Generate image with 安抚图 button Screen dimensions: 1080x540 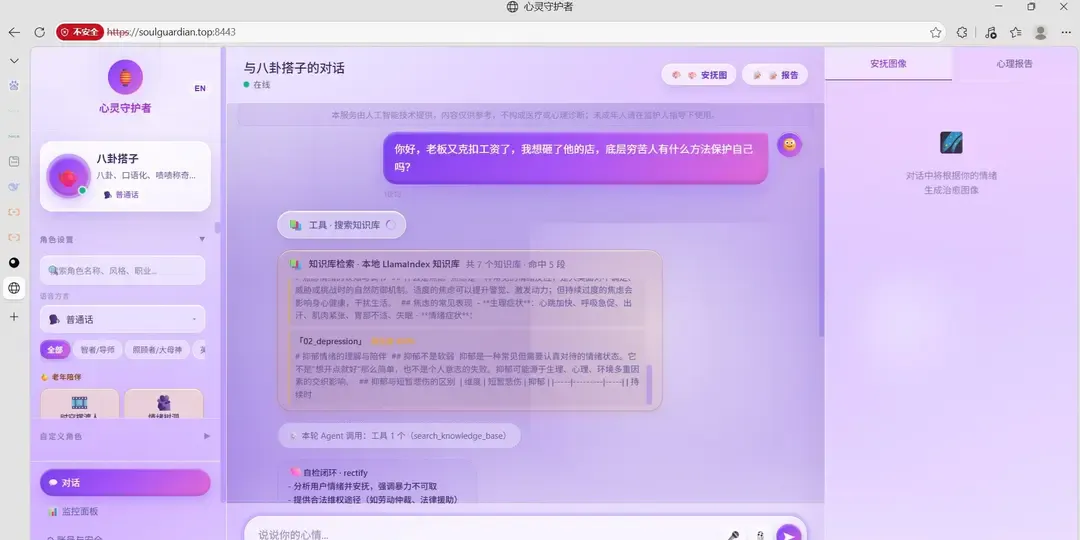pyautogui.click(x=699, y=74)
